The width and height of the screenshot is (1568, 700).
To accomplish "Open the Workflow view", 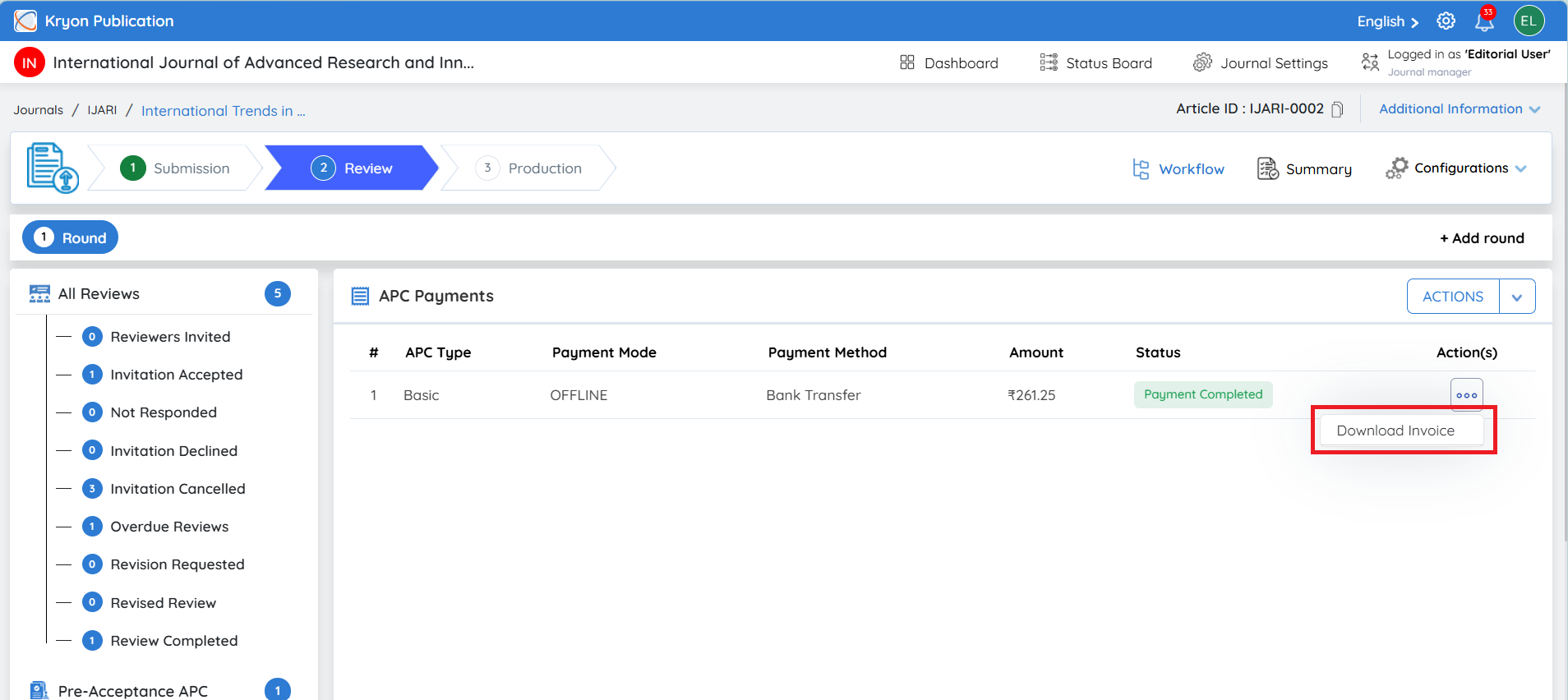I will click(1178, 168).
